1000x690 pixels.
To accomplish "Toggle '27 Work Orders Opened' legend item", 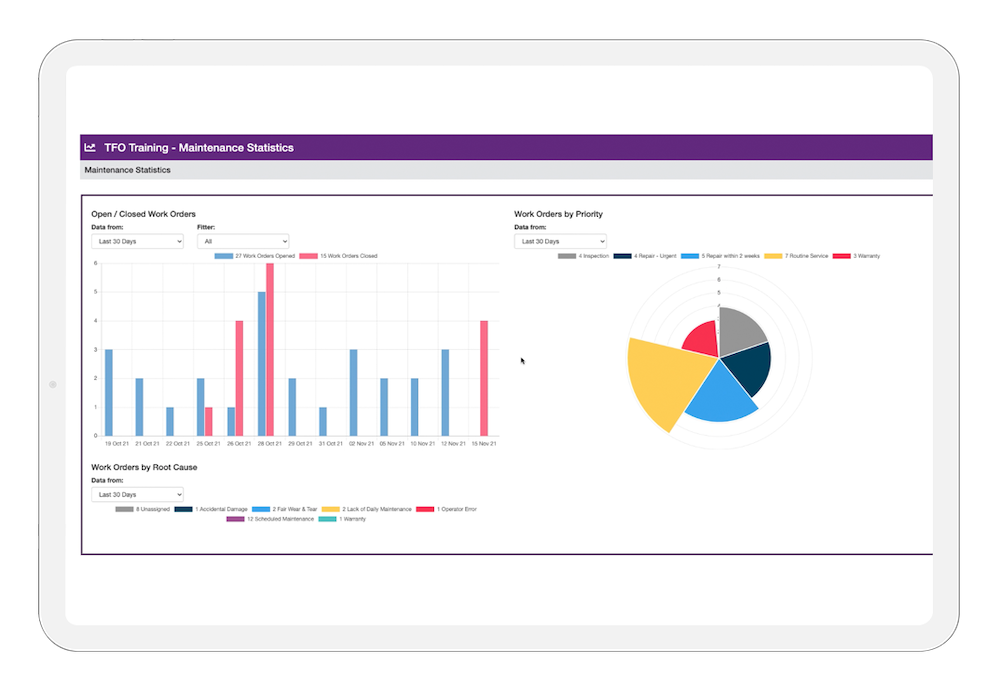I will [x=254, y=256].
